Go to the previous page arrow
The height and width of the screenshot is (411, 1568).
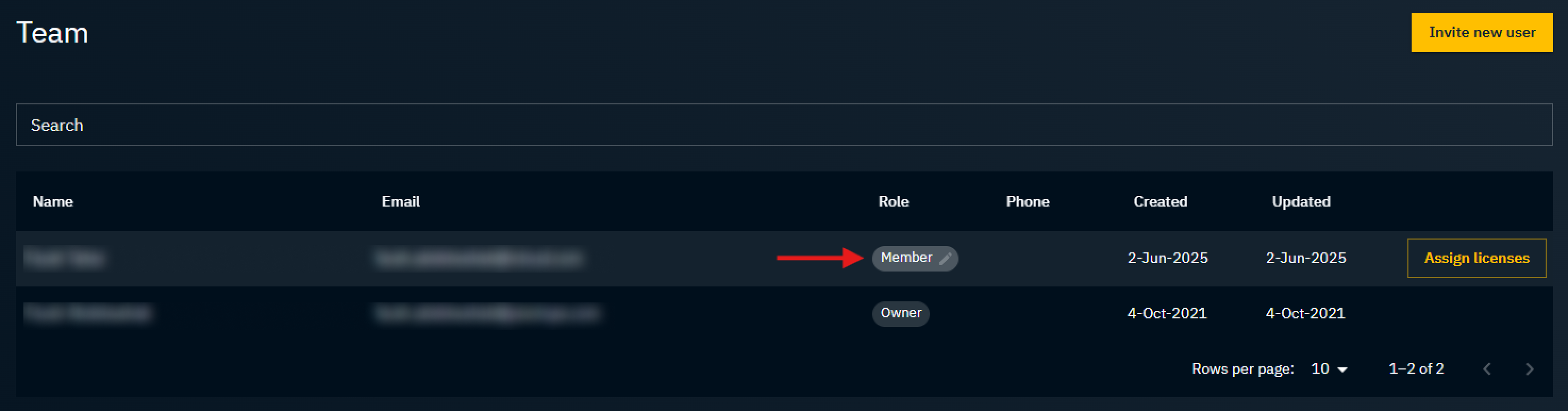point(1487,369)
